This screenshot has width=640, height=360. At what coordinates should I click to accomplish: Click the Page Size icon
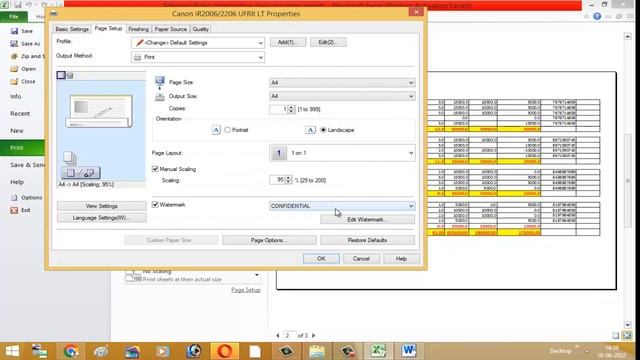(x=160, y=82)
